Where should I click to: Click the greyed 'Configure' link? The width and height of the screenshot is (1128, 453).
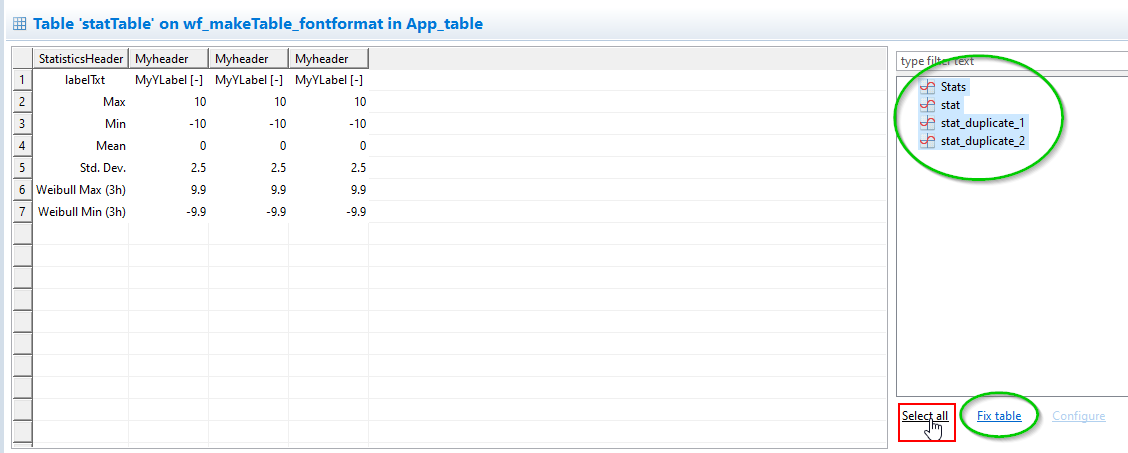tap(1078, 416)
